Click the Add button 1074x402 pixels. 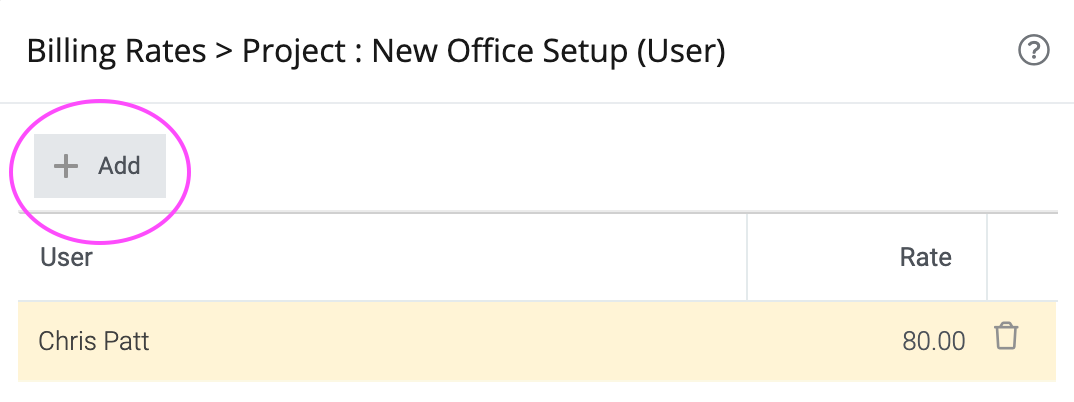100,166
